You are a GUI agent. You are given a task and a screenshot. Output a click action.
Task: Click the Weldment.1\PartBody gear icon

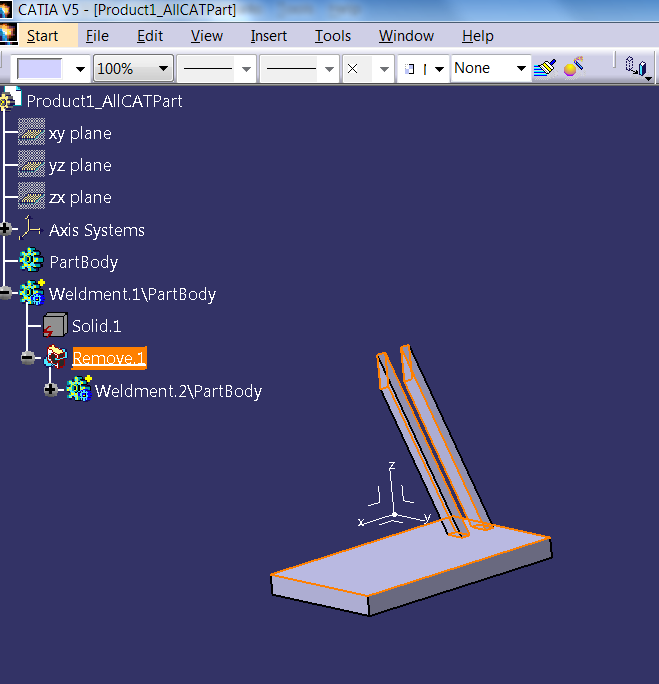pyautogui.click(x=32, y=292)
